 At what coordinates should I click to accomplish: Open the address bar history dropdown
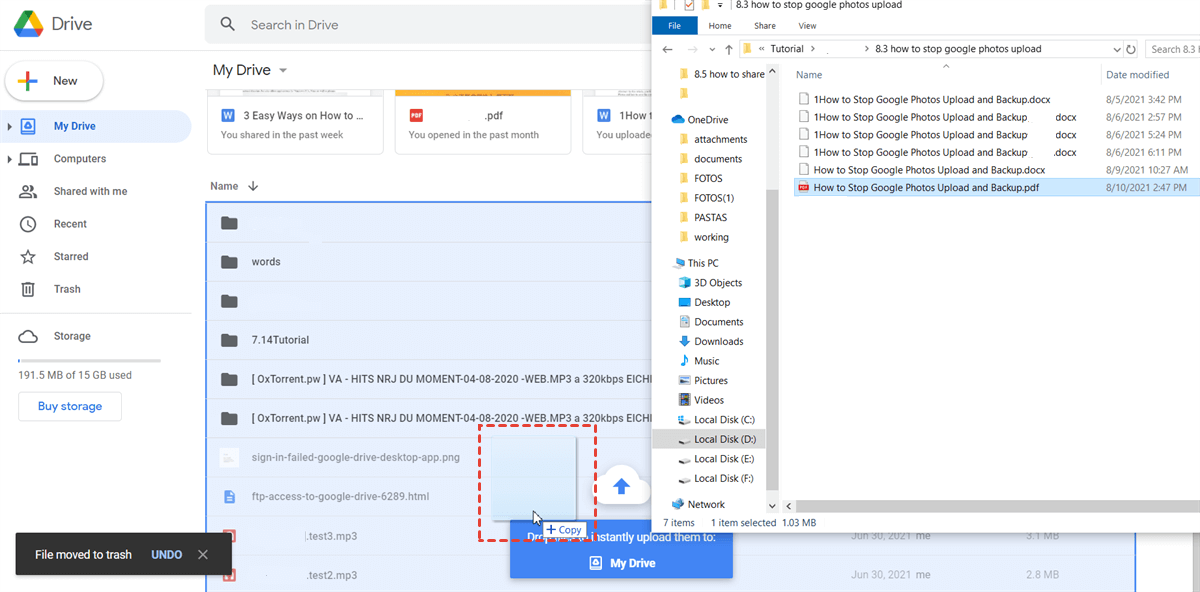click(x=1117, y=49)
